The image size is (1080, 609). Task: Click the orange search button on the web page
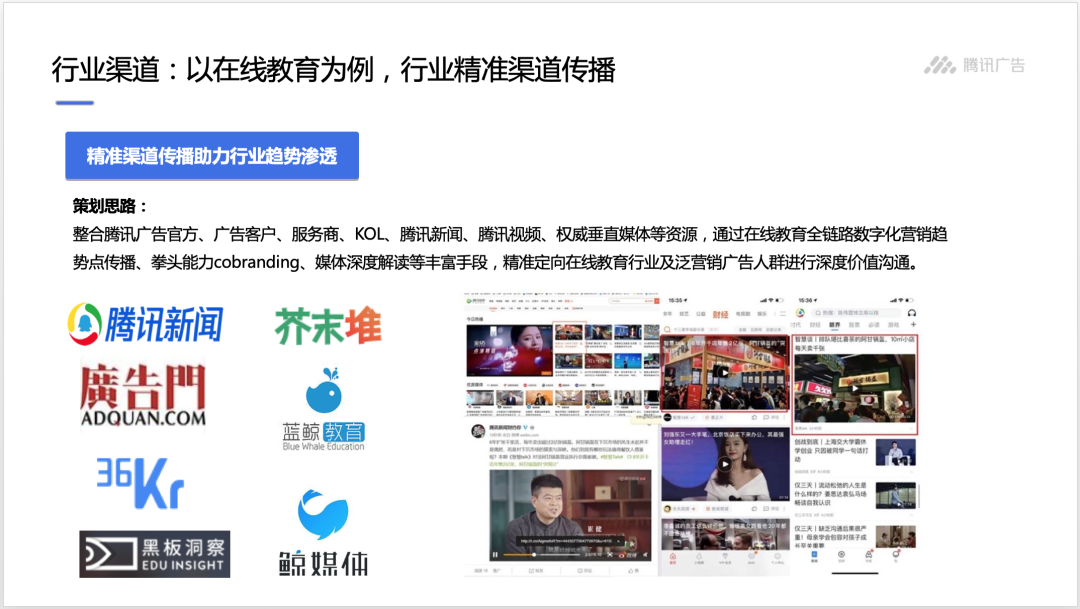click(655, 301)
